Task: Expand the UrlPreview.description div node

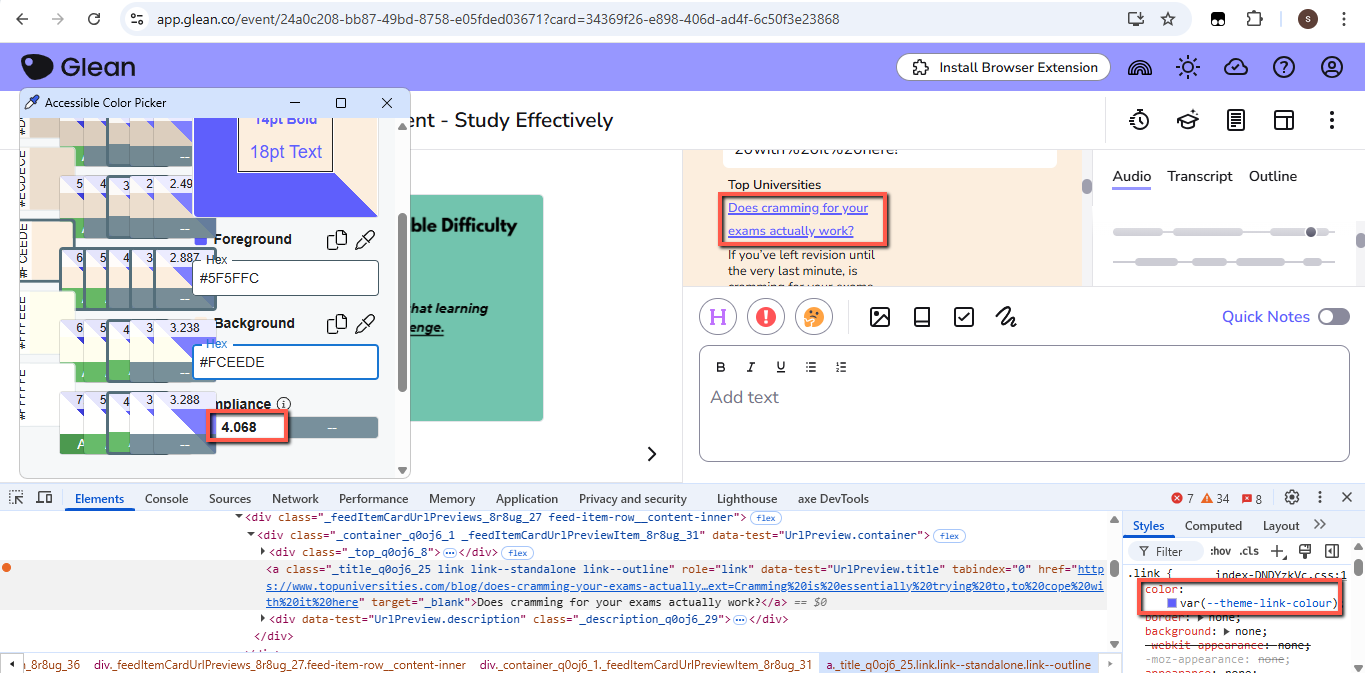Action: (x=263, y=619)
